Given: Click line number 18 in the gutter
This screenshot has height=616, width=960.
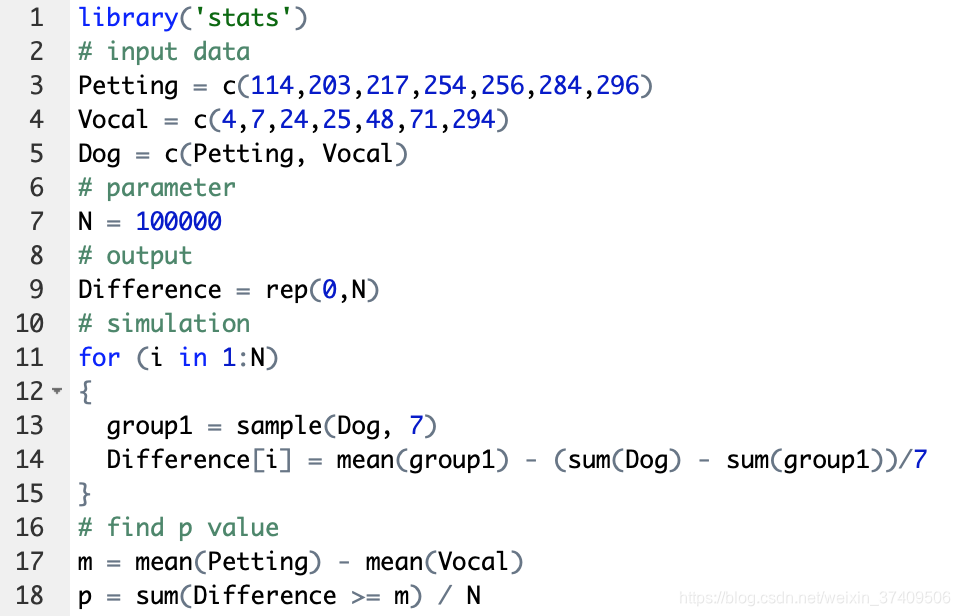Looking at the screenshot, I should [29, 596].
